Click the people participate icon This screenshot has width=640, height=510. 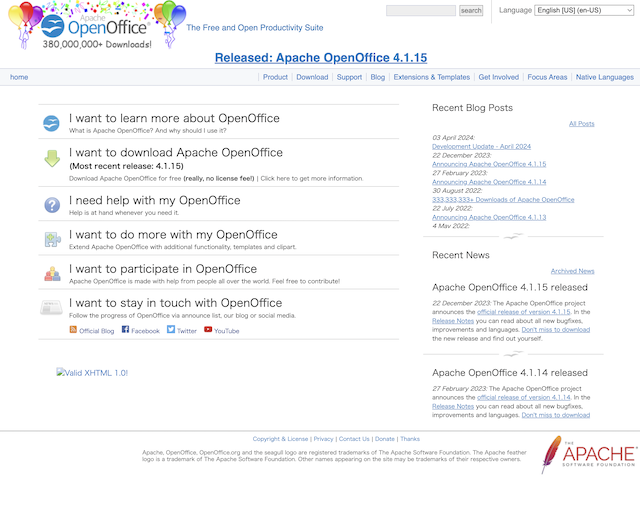[52, 274]
